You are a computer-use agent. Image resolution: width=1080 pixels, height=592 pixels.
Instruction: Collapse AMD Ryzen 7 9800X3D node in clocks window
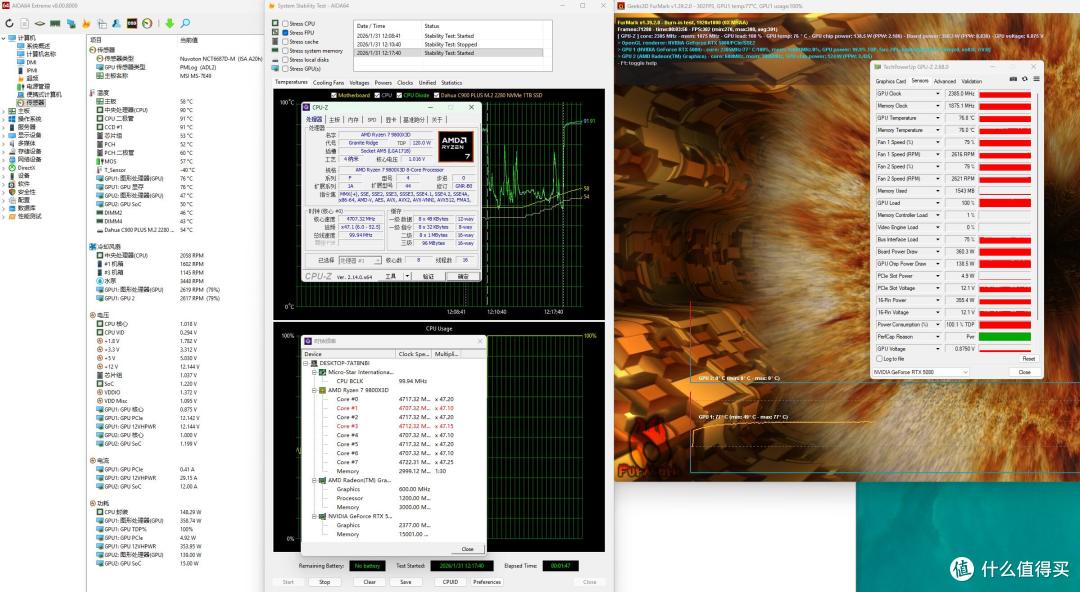(315, 390)
